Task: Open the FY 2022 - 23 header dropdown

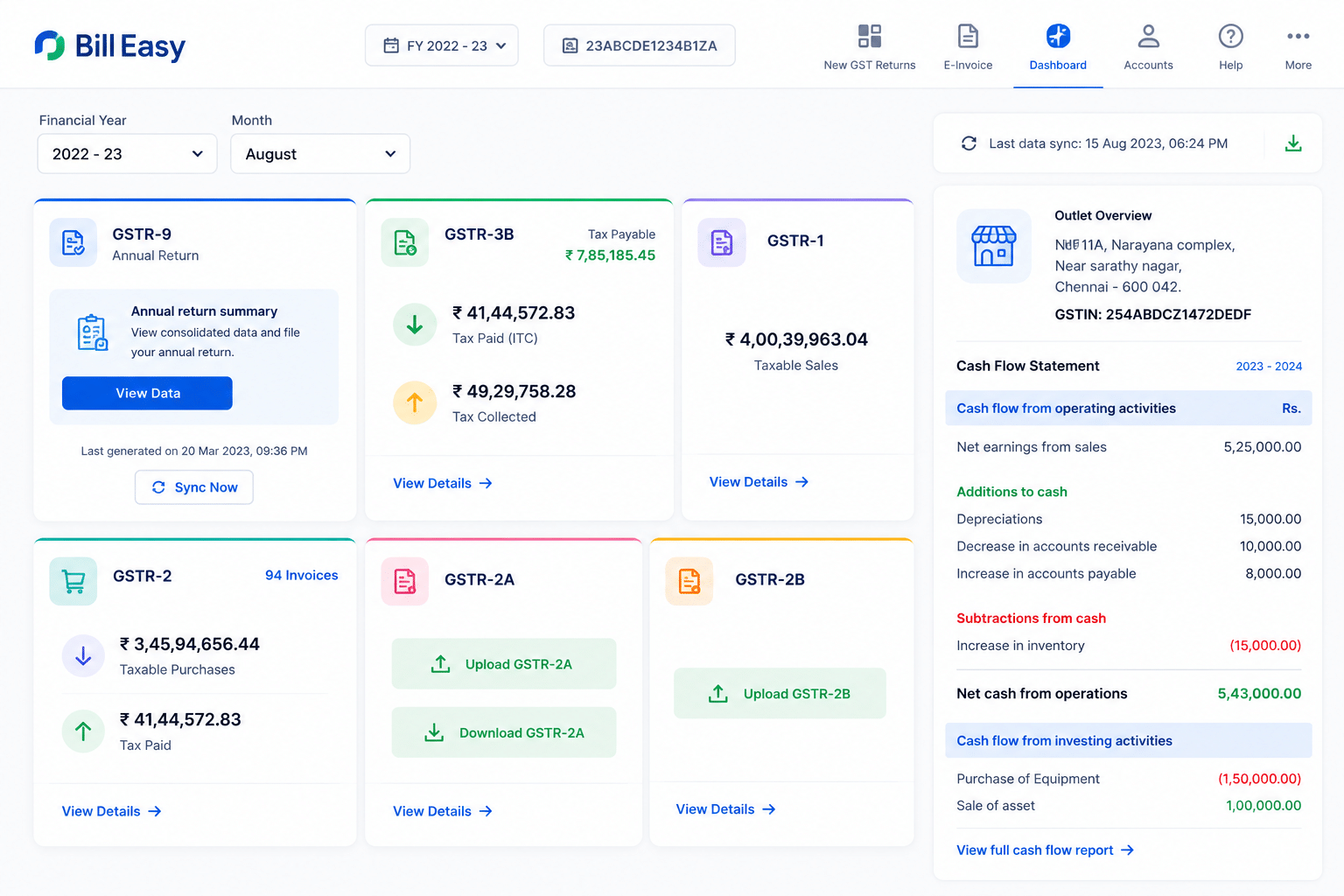Action: click(x=442, y=45)
